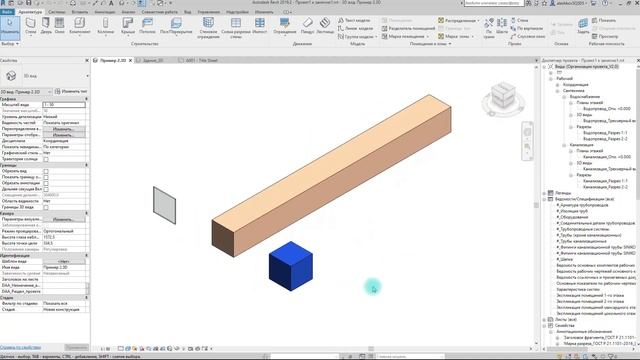Switch to the Вставить ribbon tab
Viewport: 640px width, 360px height.
tap(80, 12)
